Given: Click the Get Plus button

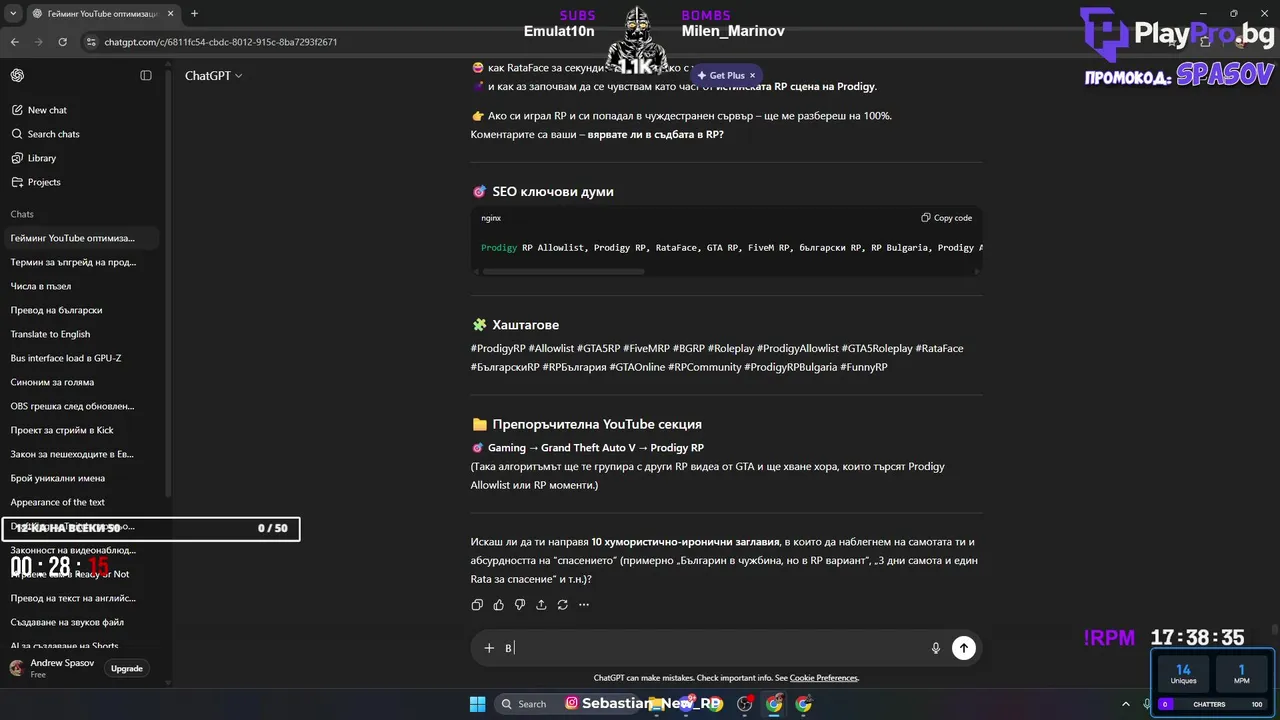Looking at the screenshot, I should click(x=721, y=75).
